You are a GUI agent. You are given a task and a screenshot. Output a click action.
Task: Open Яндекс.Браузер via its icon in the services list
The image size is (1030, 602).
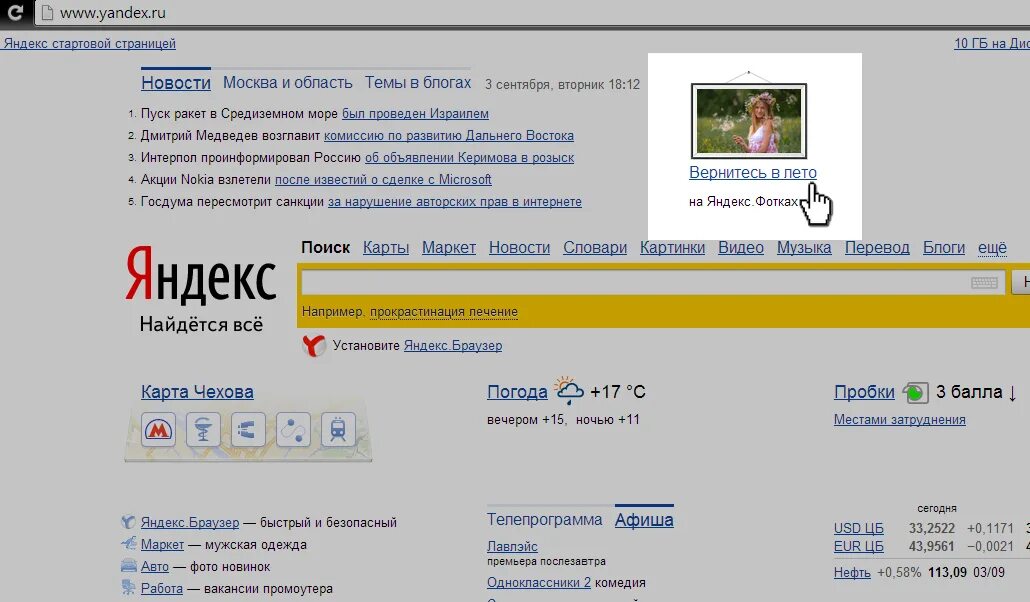(128, 521)
